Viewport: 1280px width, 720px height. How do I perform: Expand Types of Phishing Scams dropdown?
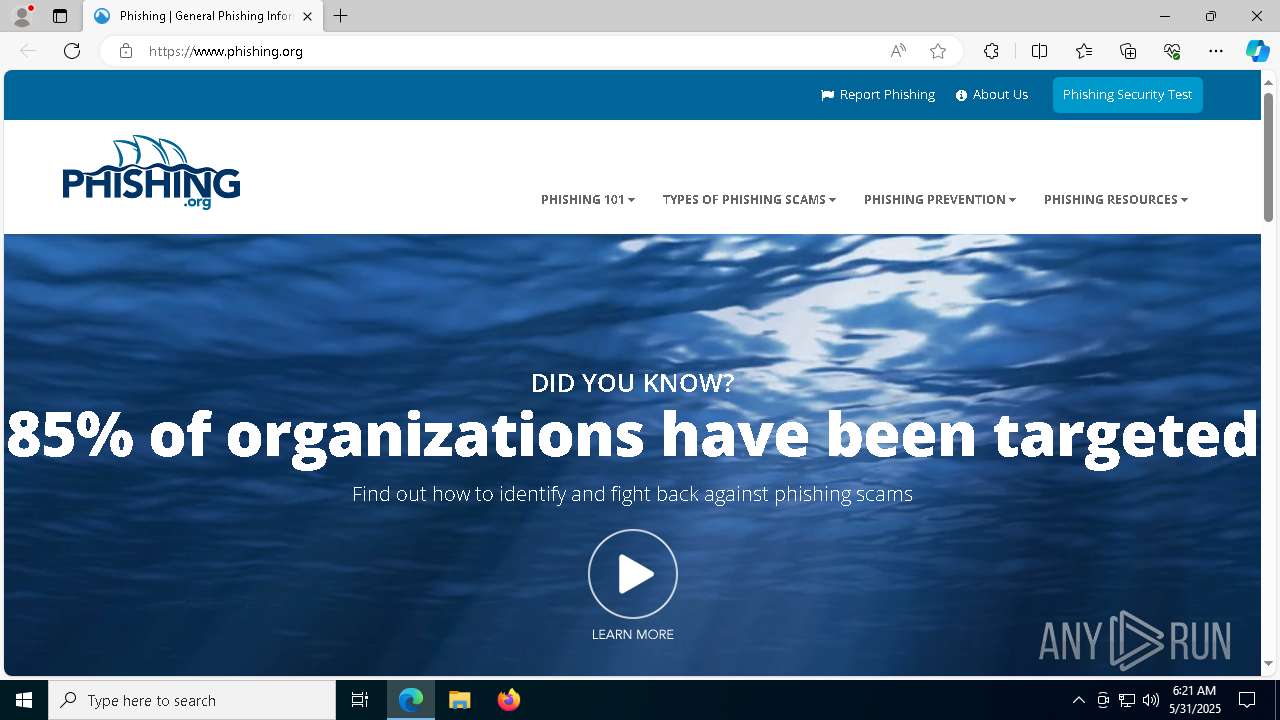pyautogui.click(x=749, y=200)
